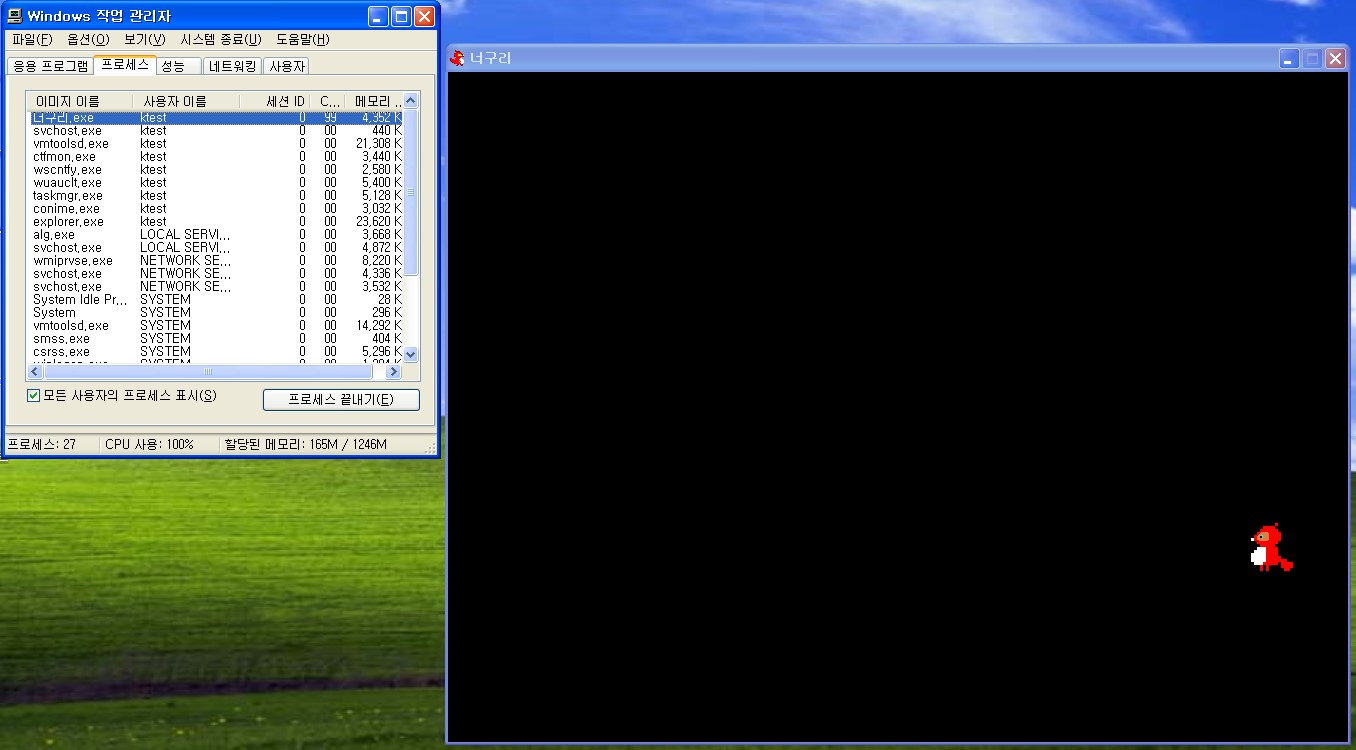Click the 프로세스 끝내기(E) button
1356x750 pixels.
pyautogui.click(x=341, y=399)
